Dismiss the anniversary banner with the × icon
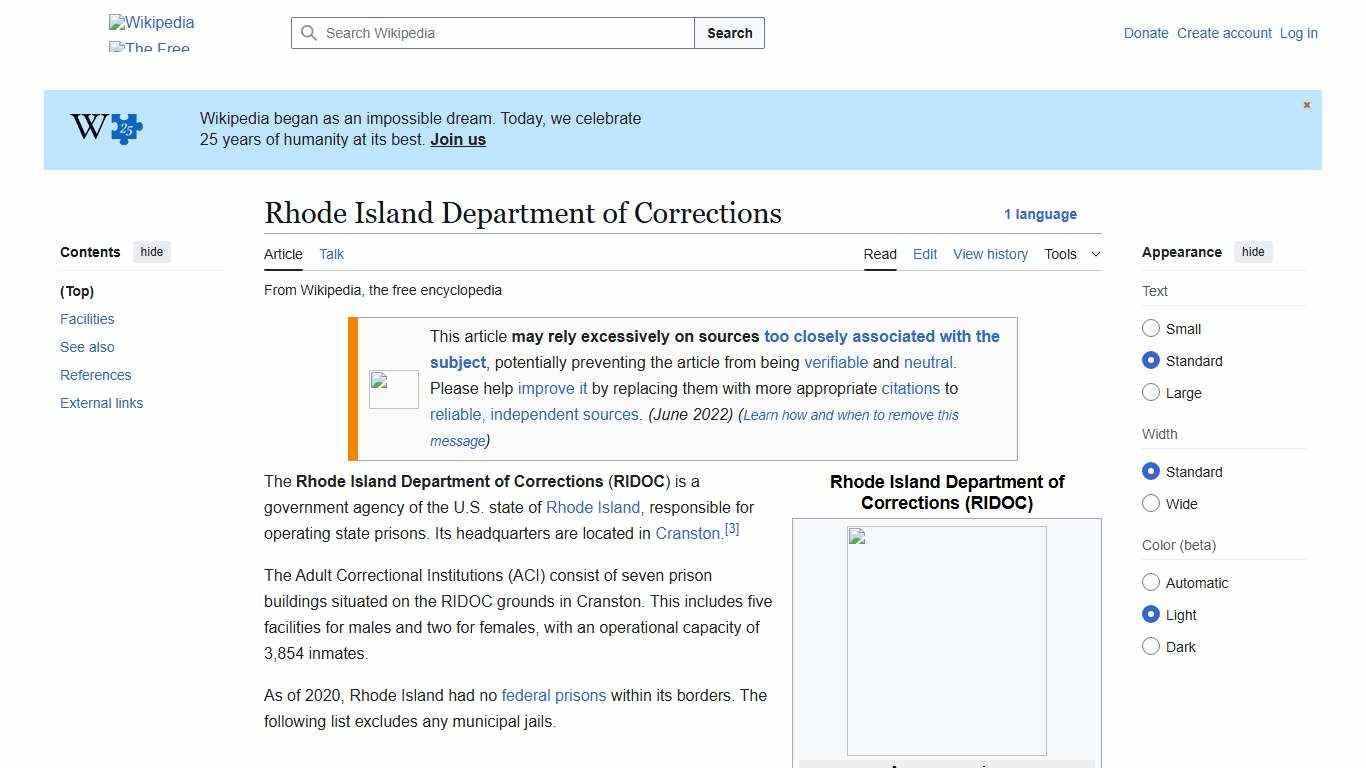Viewport: 1366px width, 768px height. click(1306, 104)
